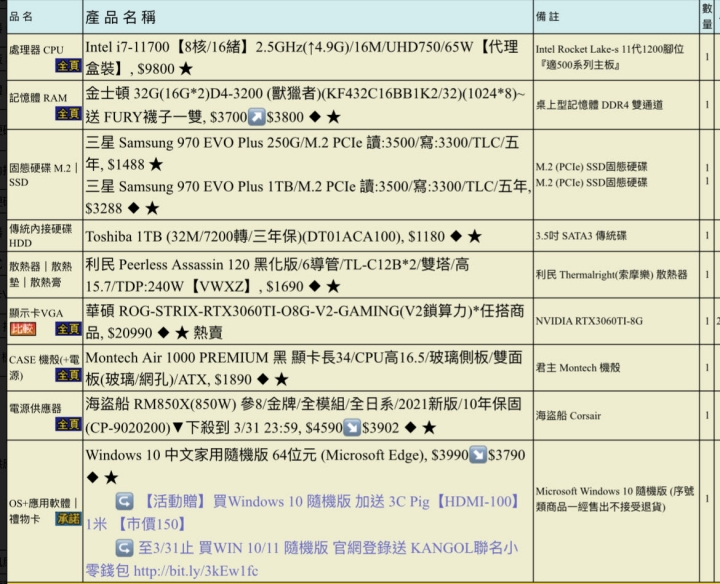The height and width of the screenshot is (584, 720).
Task: Click 全頁 badge in 記憶體 RAM row
Action: tap(68, 113)
